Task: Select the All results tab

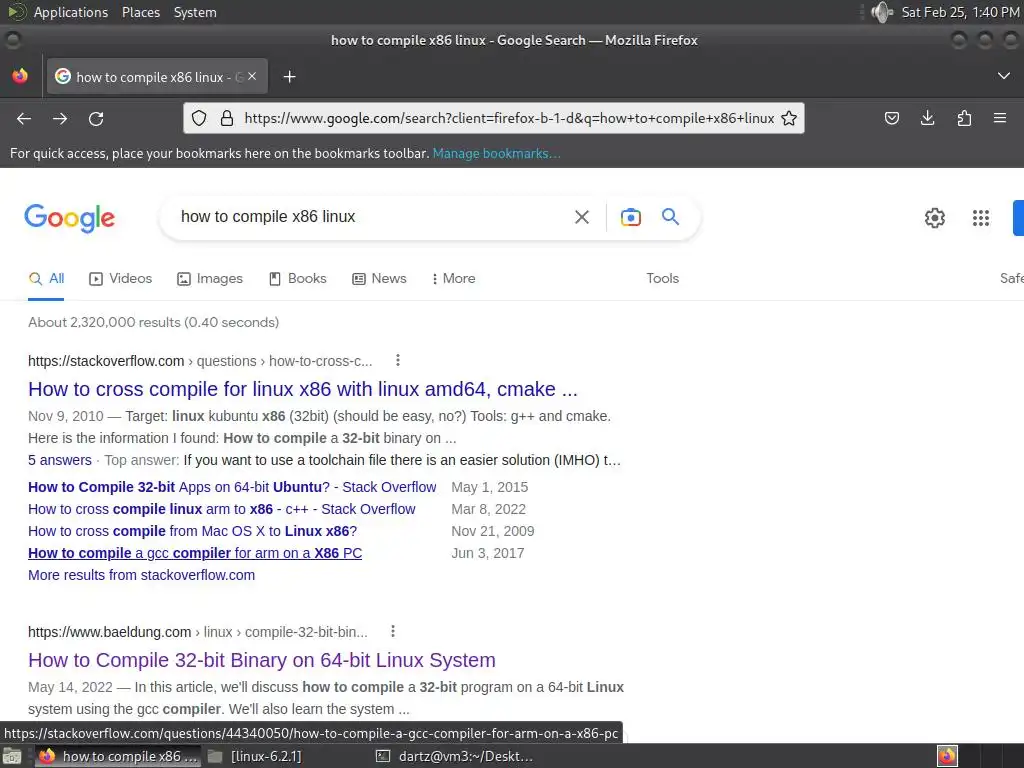Action: point(46,279)
